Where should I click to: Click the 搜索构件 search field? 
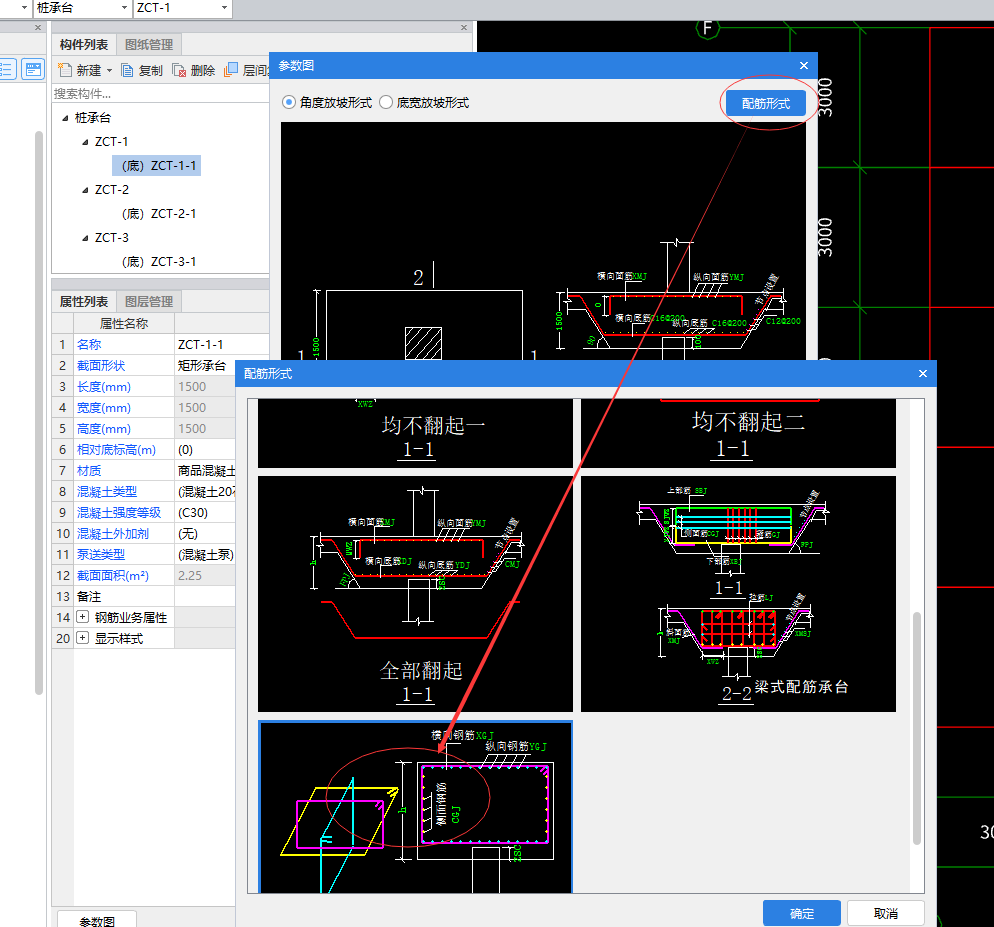pyautogui.click(x=160, y=94)
